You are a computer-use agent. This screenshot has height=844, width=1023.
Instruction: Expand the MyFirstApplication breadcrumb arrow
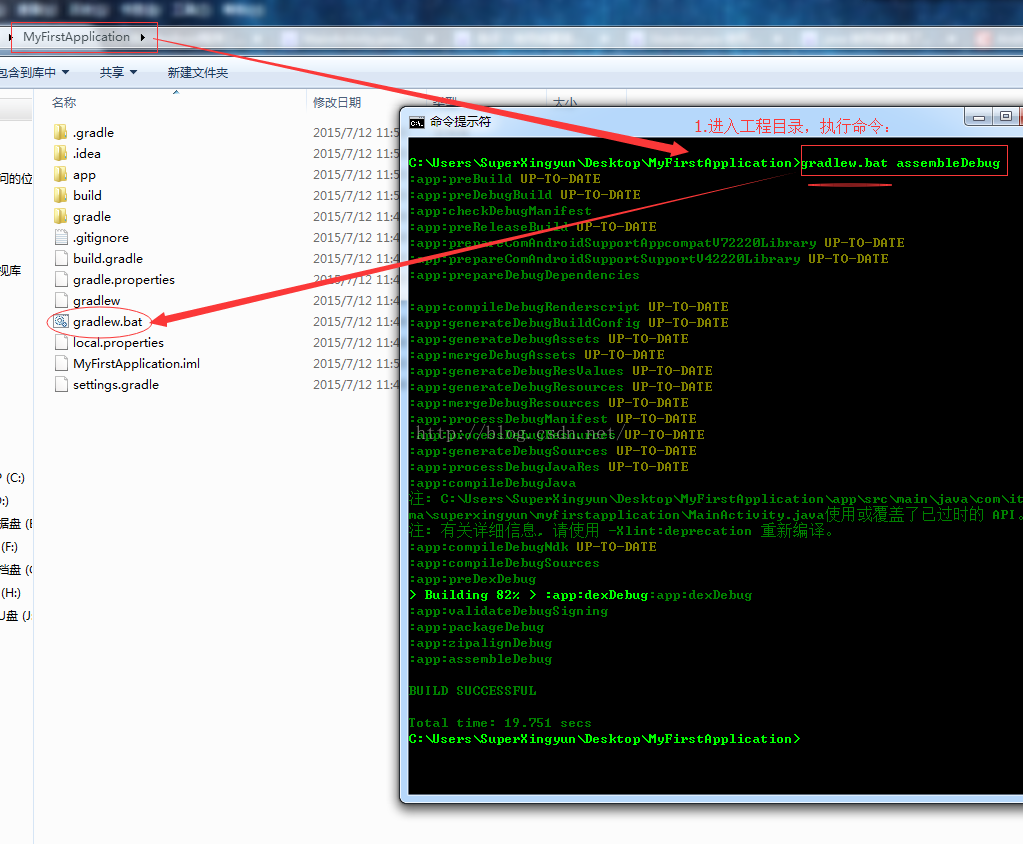[x=142, y=37]
